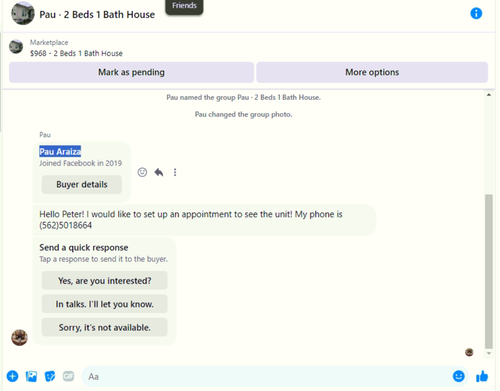View Buyer details
The width and height of the screenshot is (500, 391).
(82, 184)
